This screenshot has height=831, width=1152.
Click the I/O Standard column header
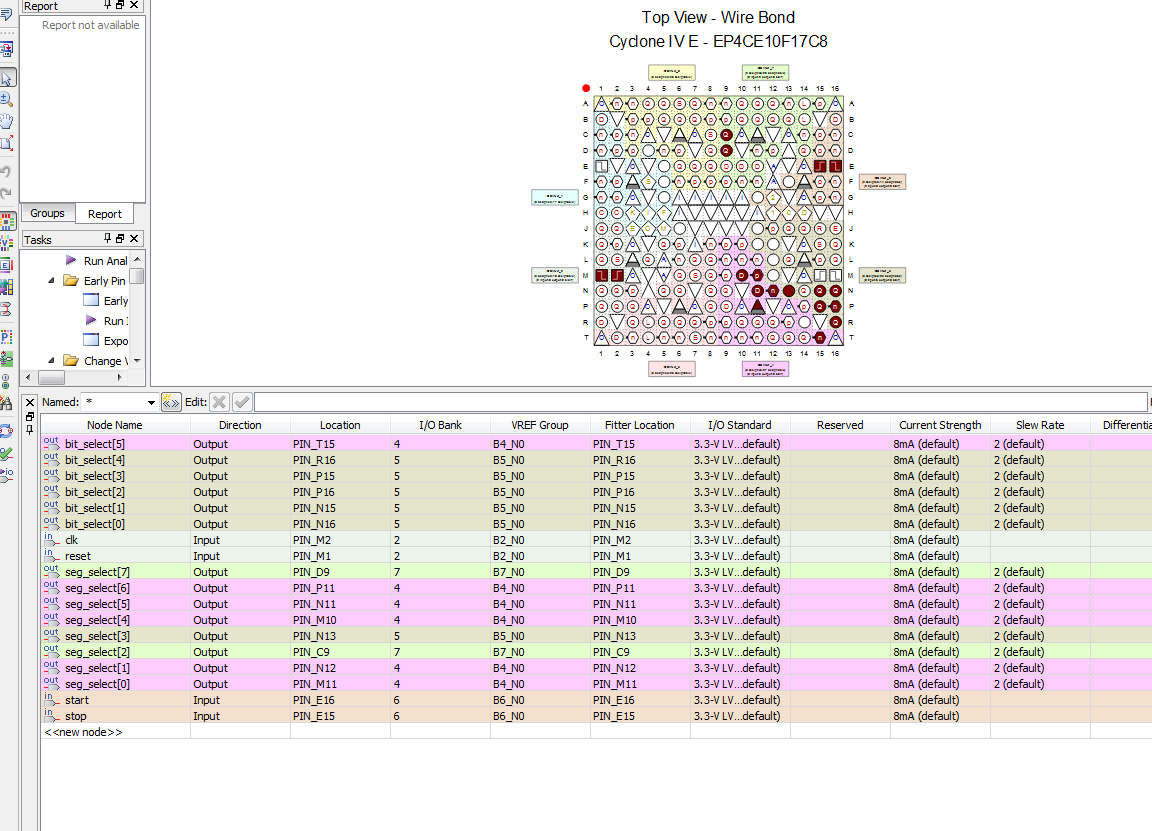(x=740, y=425)
